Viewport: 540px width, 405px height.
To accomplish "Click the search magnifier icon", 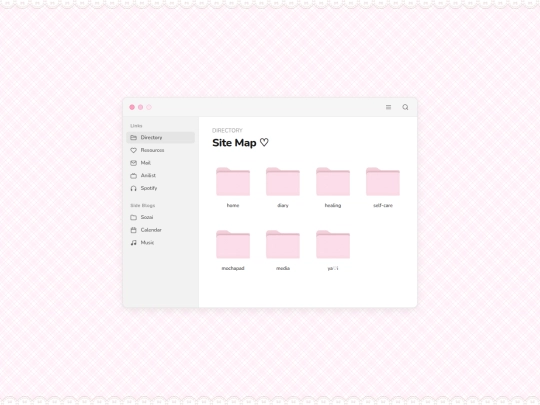I will [405, 107].
